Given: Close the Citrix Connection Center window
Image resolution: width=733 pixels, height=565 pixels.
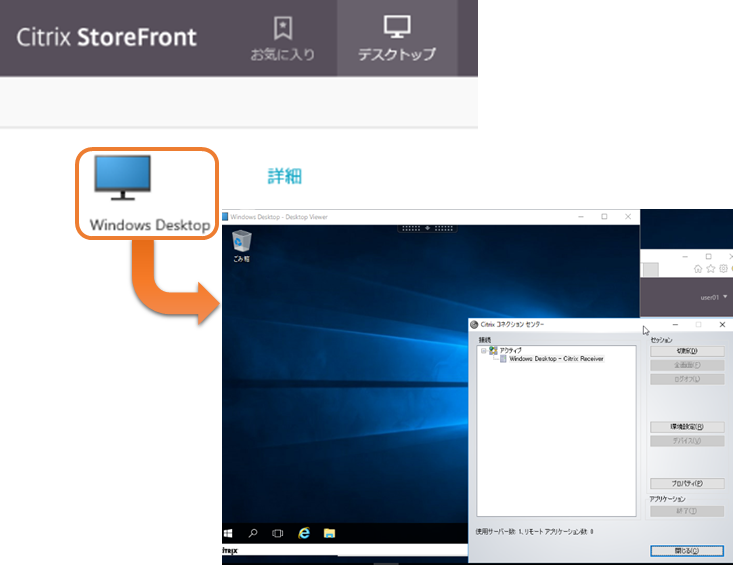Looking at the screenshot, I should (x=722, y=324).
